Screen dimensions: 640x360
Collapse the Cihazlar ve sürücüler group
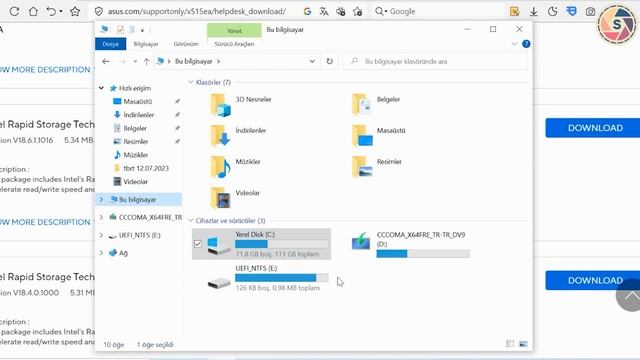click(190, 220)
